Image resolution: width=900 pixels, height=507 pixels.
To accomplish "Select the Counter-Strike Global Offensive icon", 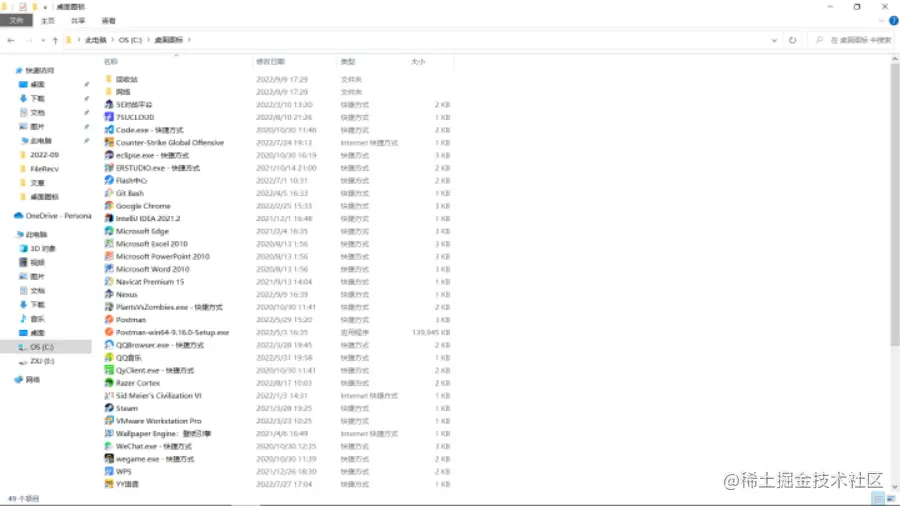I will point(109,142).
